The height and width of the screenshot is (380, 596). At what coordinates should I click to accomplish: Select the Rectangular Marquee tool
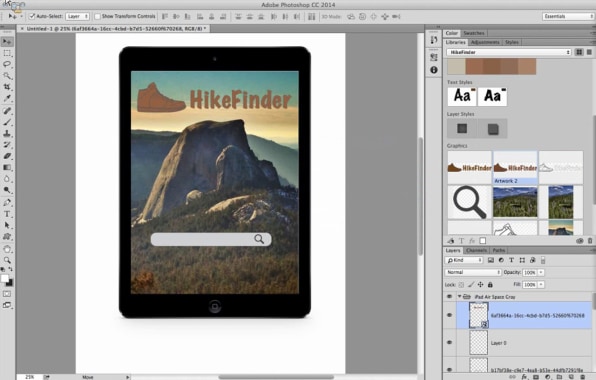tap(7, 53)
